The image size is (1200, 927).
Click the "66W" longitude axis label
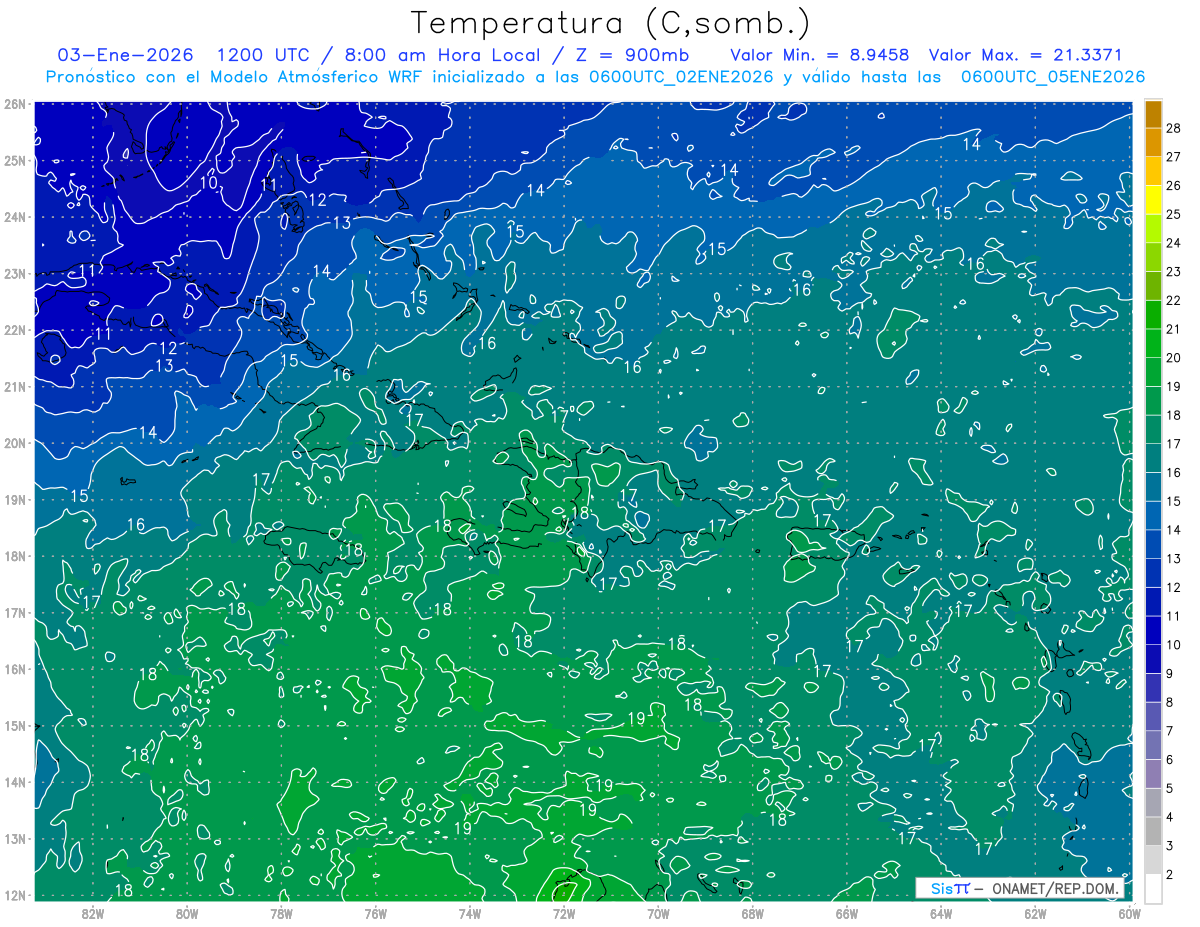(x=846, y=913)
